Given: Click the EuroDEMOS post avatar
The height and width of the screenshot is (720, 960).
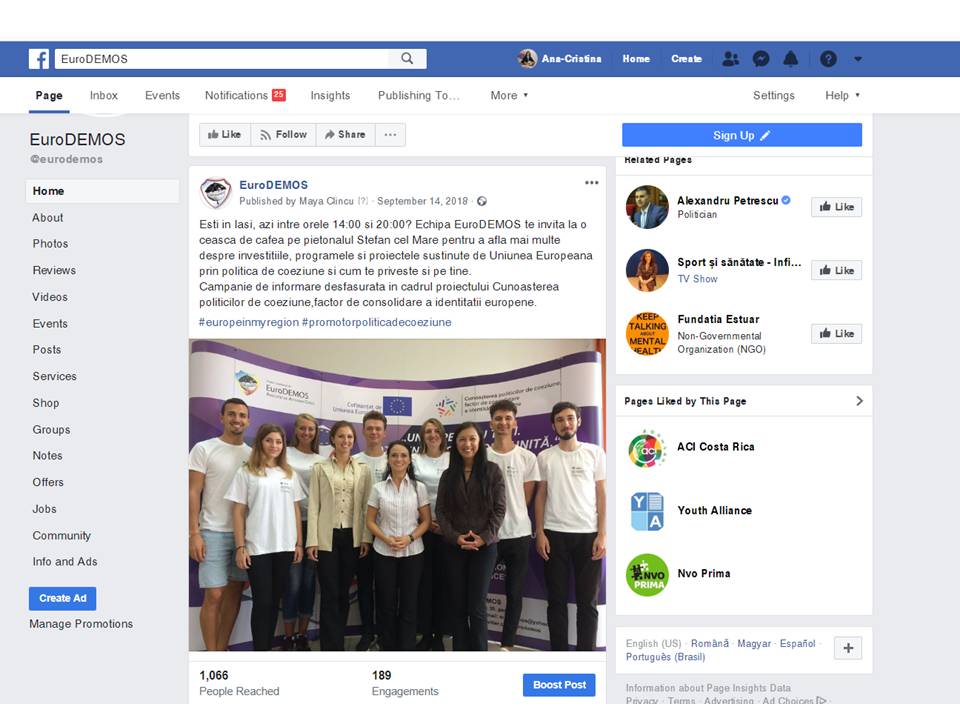Looking at the screenshot, I should [216, 192].
